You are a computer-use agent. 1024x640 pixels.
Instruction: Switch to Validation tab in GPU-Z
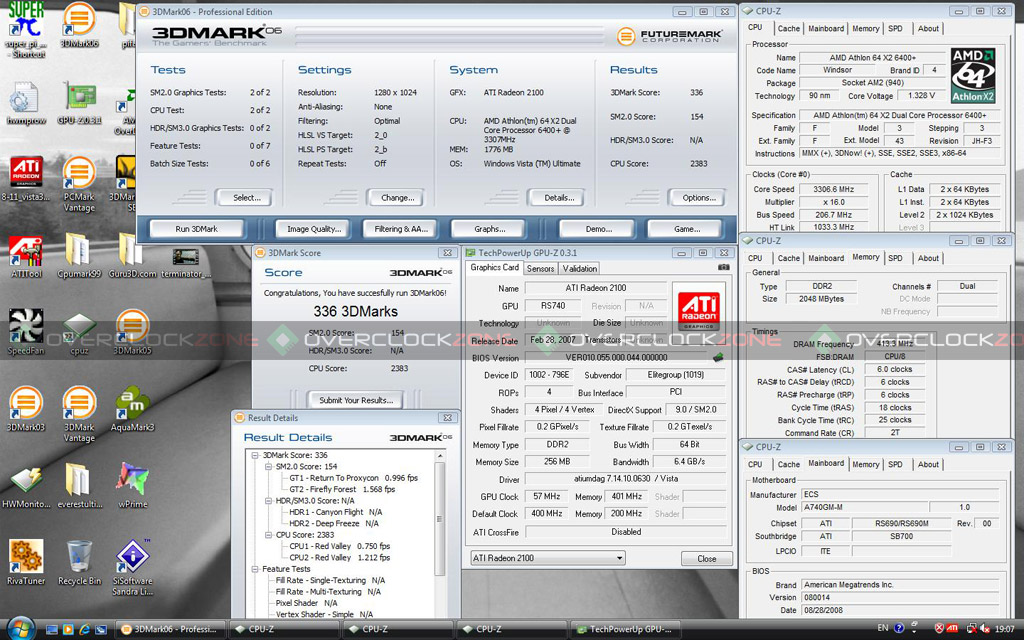(x=579, y=268)
